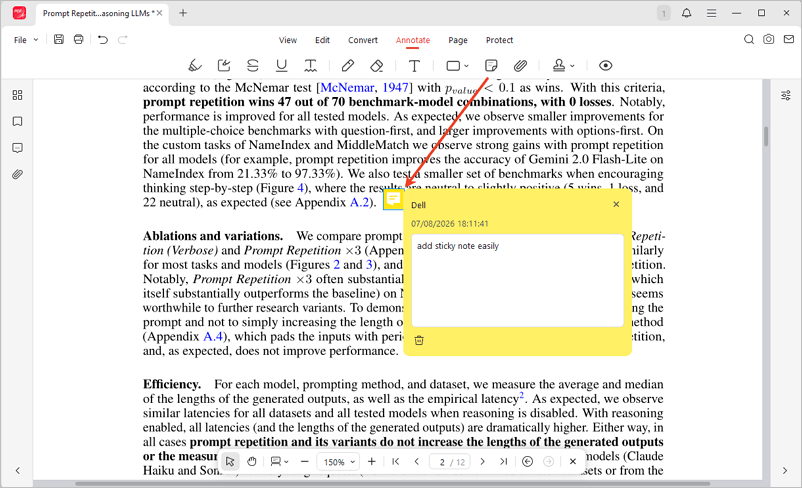Switch to the Protect tab
The height and width of the screenshot is (488, 802).
499,40
